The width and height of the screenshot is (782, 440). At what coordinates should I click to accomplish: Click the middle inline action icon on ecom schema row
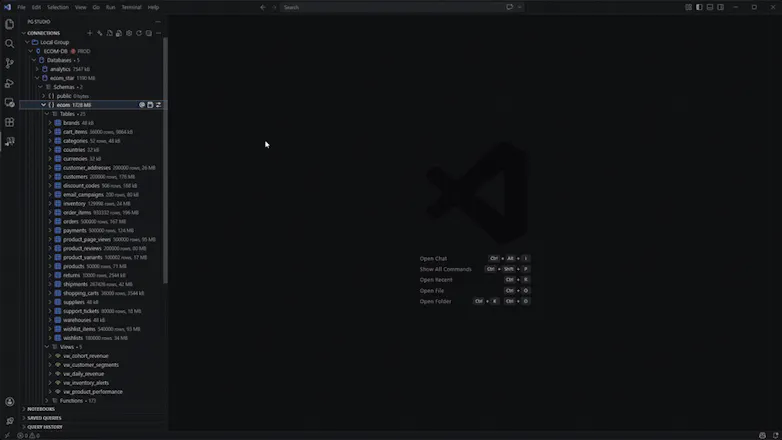tap(150, 105)
